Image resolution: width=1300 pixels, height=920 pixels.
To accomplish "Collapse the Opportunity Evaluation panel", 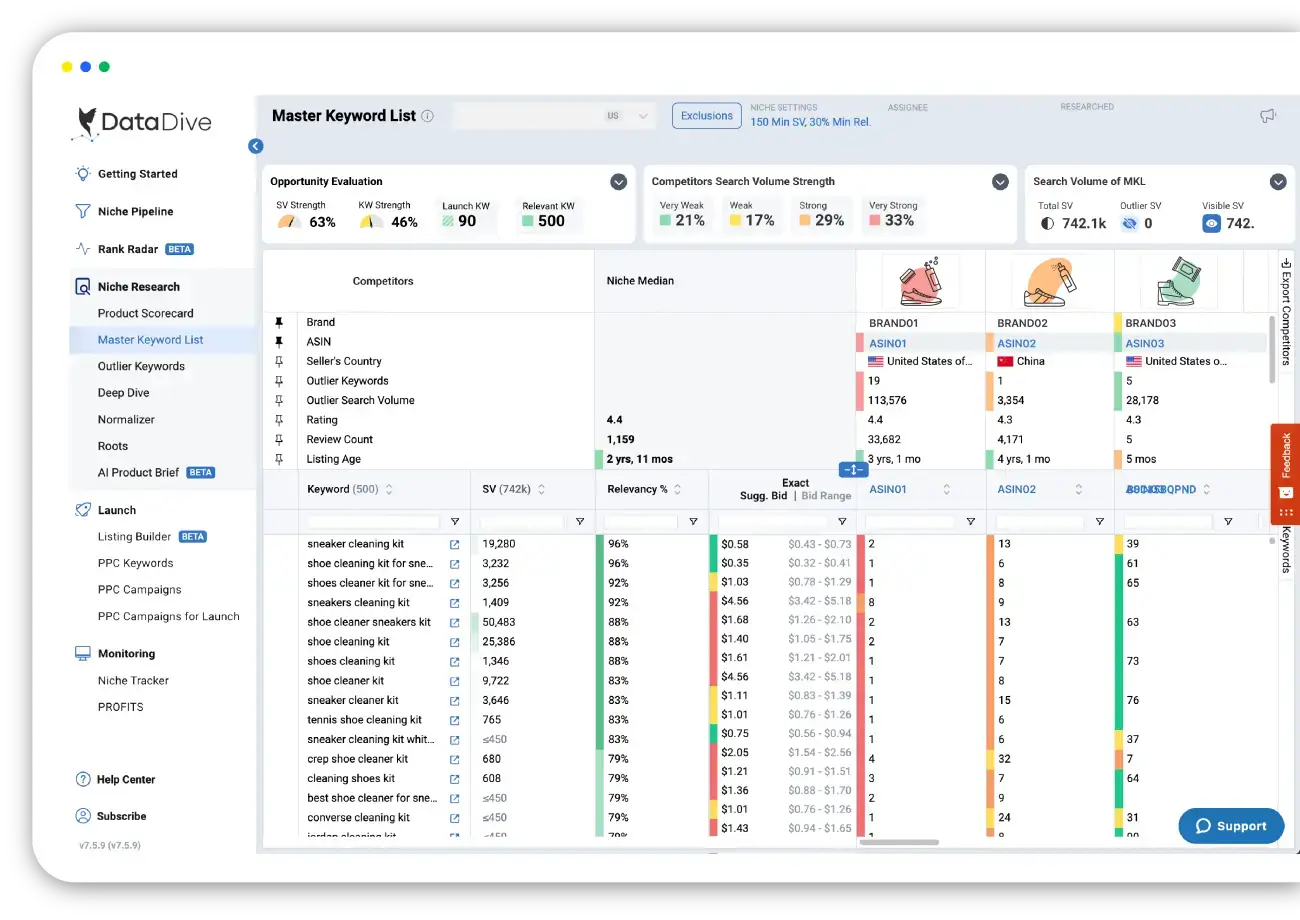I will [x=618, y=182].
